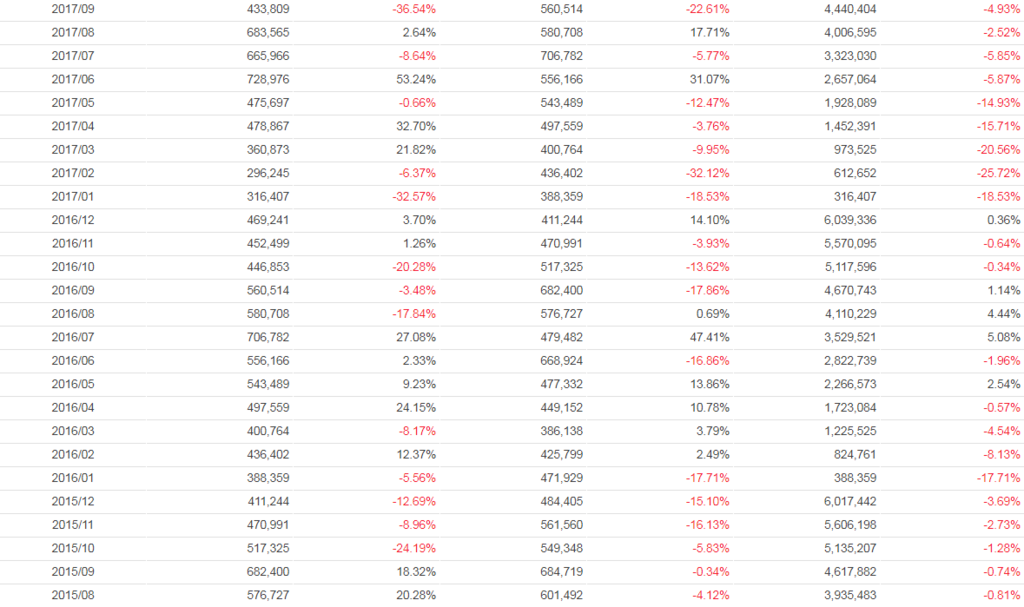Click the 2015/08 date cell
This screenshot has height=607, width=1024.
click(73, 596)
